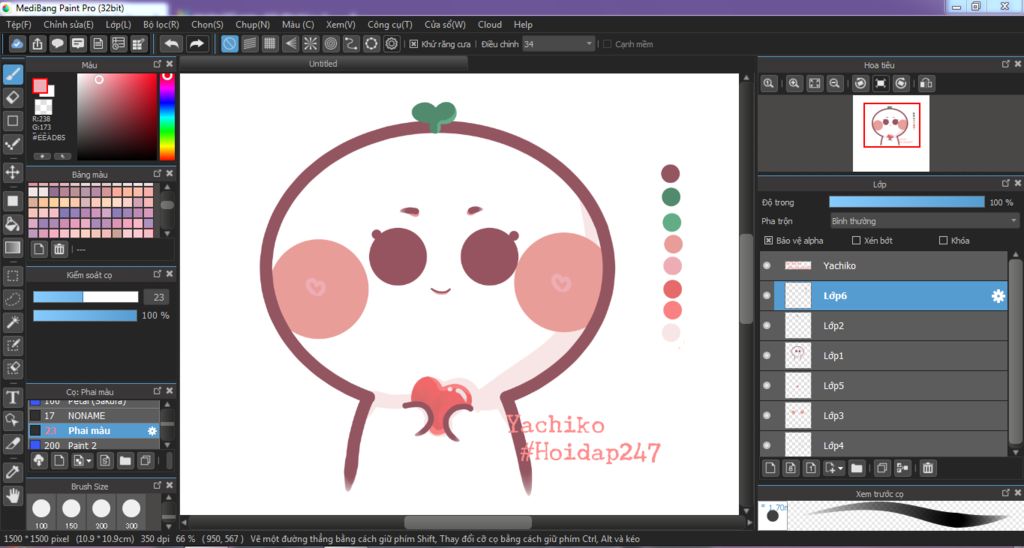Image resolution: width=1024 pixels, height=548 pixels.
Task: Select the Magic Wand tool
Action: 12,322
